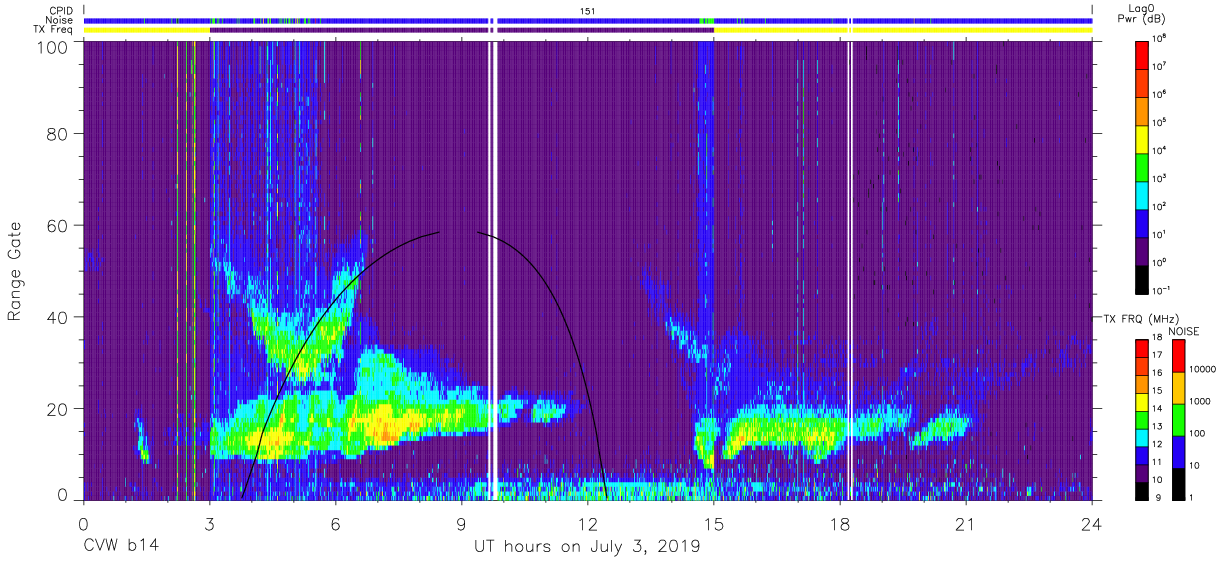Click the 9 label on TX FRQ scale
Viewport: 1228px width, 567px height.
(x=1158, y=497)
